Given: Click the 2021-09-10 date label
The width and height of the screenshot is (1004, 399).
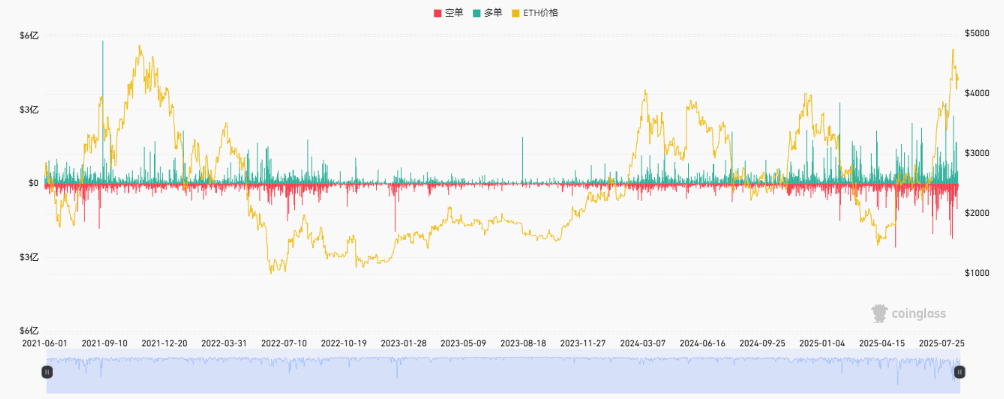Looking at the screenshot, I should pyautogui.click(x=105, y=344).
